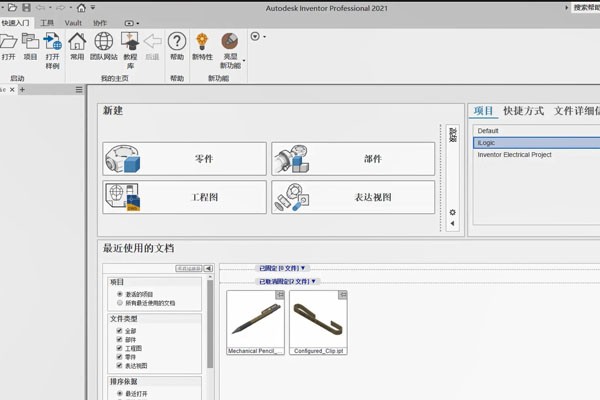Select the 快捷方式 (Shortcuts) tab
This screenshot has width=600, height=400.
[x=523, y=111]
